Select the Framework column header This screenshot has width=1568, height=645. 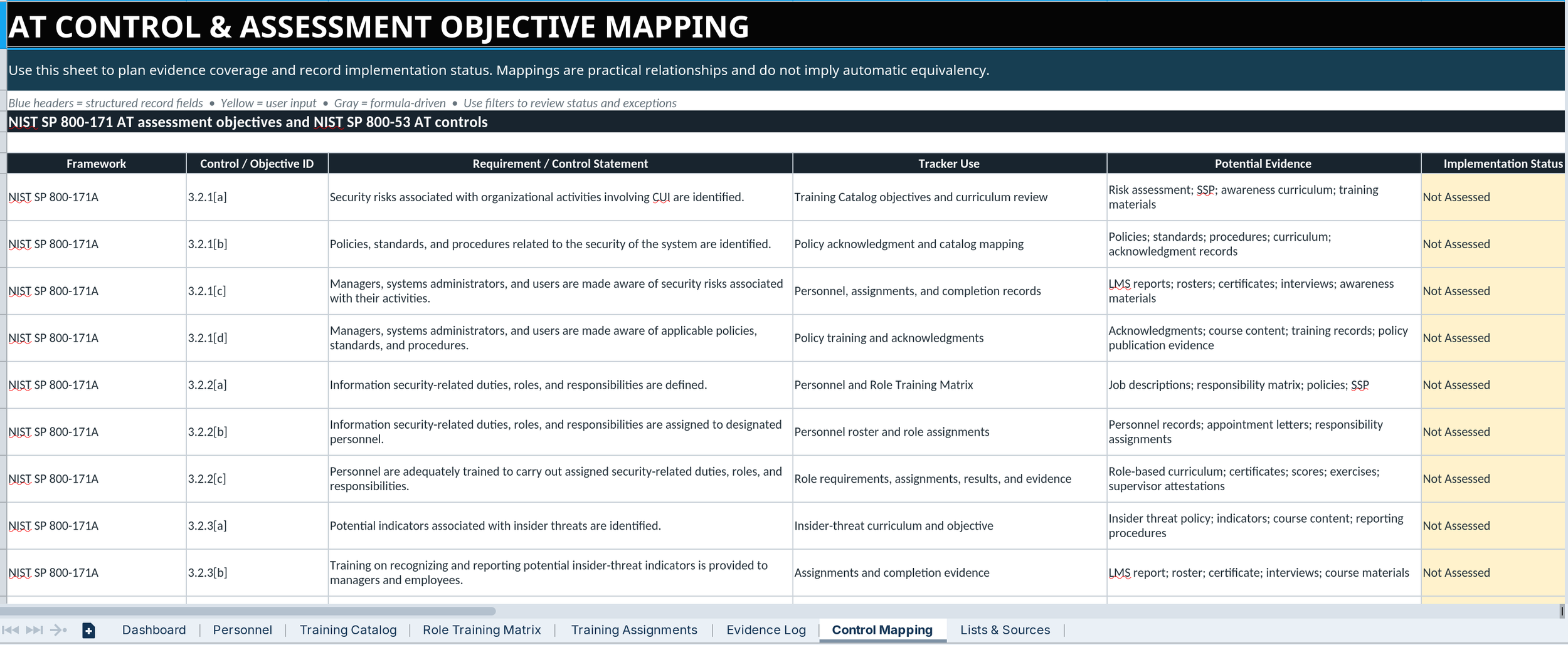click(97, 164)
